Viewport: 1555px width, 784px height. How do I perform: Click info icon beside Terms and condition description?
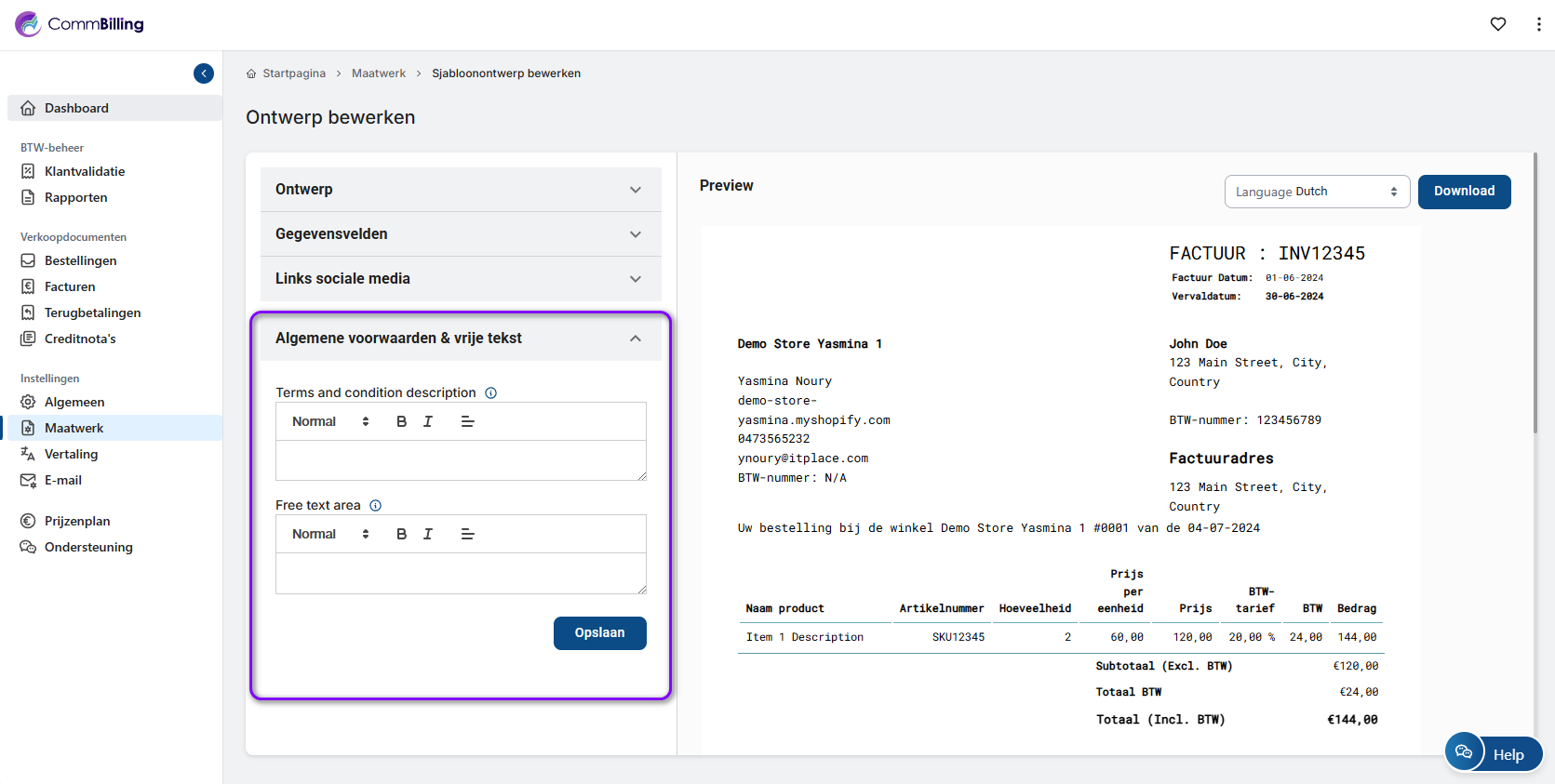[491, 393]
